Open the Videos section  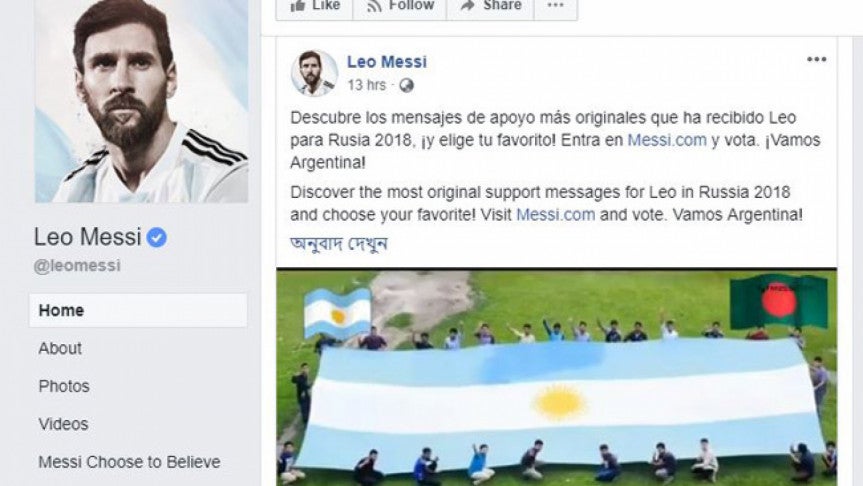click(x=63, y=424)
